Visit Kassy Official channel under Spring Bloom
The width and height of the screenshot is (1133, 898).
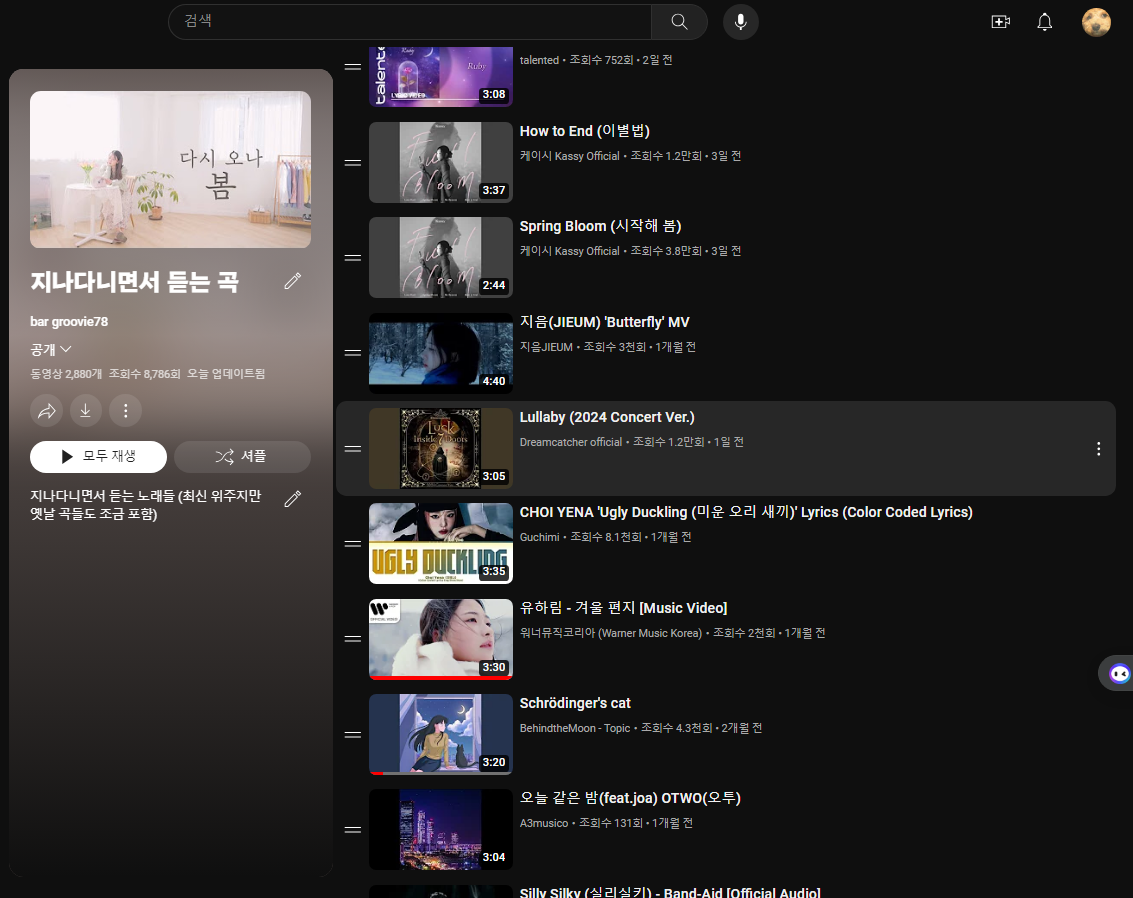point(569,251)
